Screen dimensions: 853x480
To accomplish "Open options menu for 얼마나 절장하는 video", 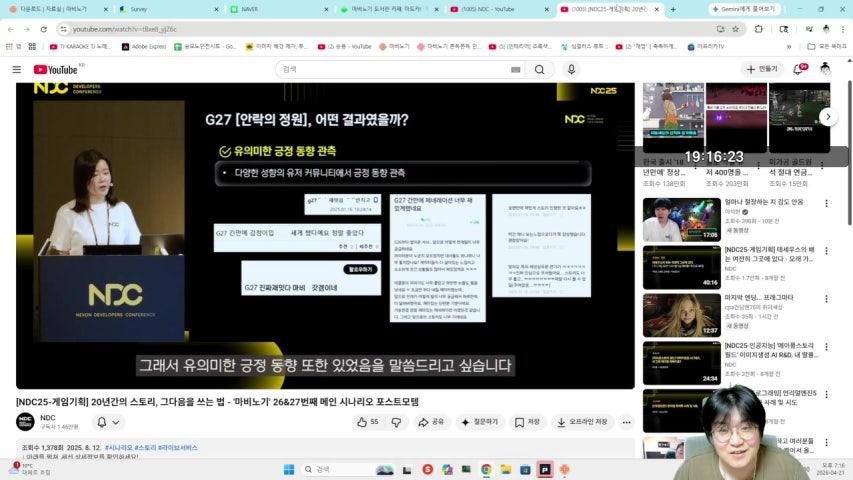I will click(x=826, y=204).
